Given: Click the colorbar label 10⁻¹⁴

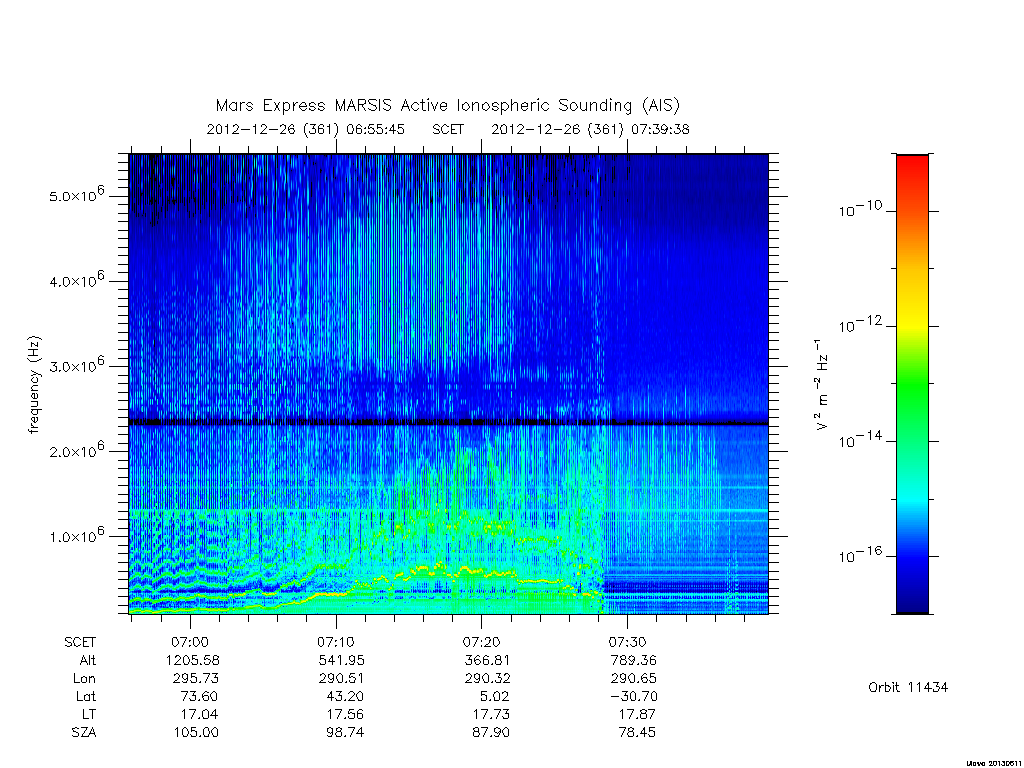Looking at the screenshot, I should point(860,440).
